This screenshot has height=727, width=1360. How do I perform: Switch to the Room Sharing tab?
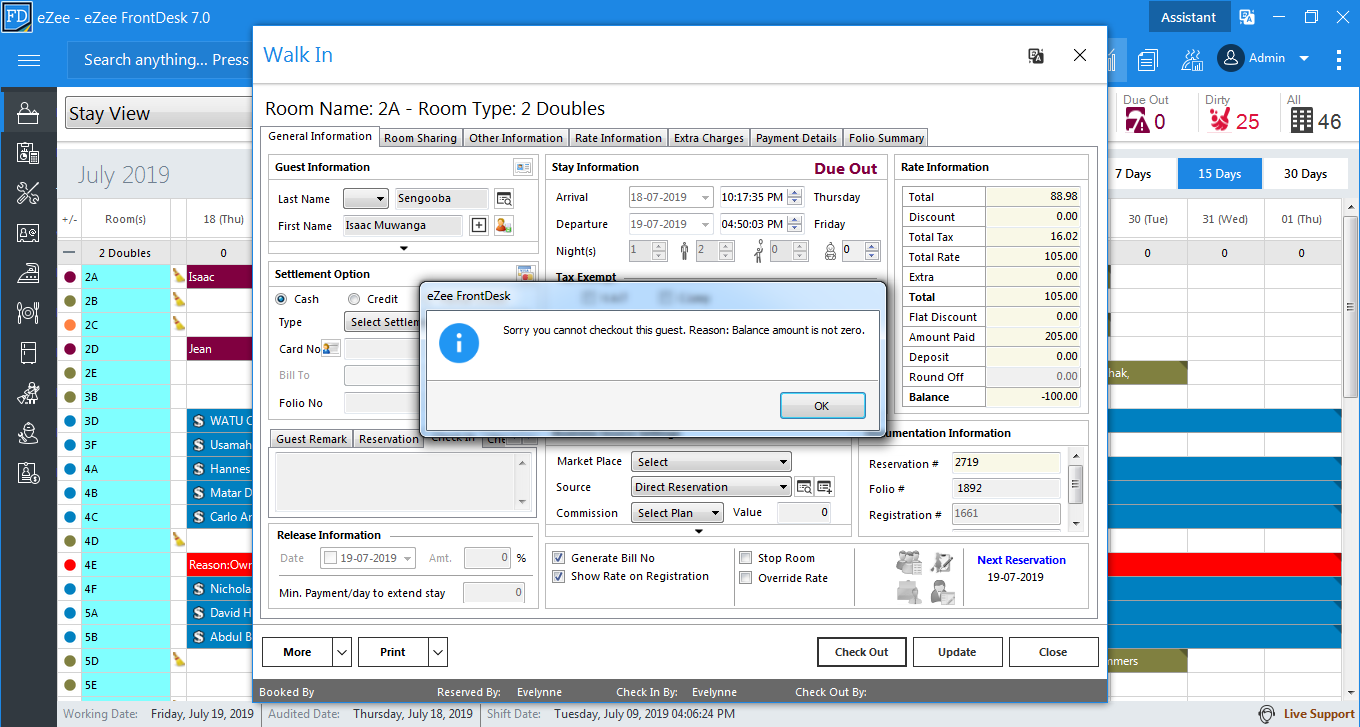pyautogui.click(x=420, y=138)
